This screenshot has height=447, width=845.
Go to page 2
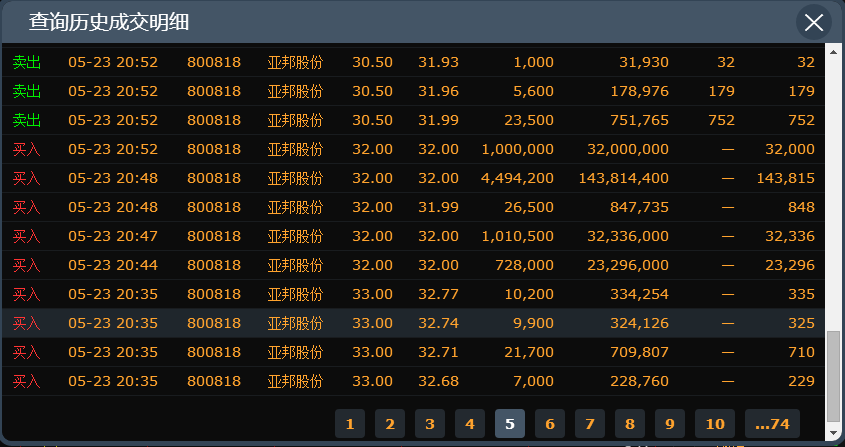(390, 424)
